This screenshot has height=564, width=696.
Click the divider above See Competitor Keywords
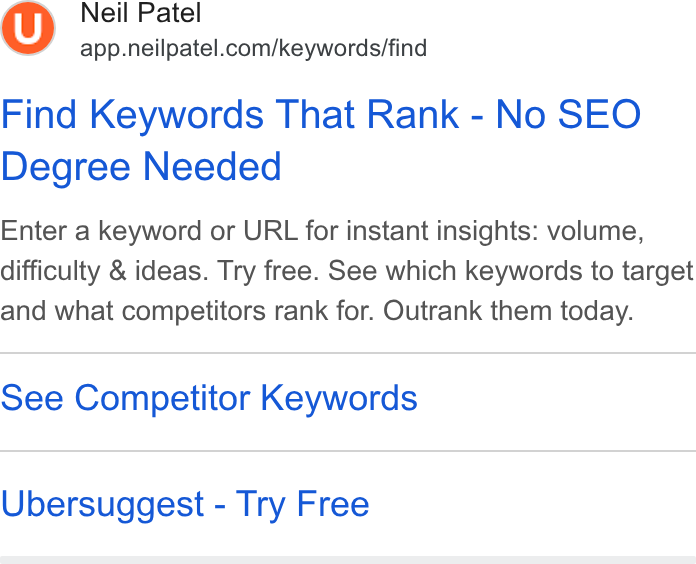tap(348, 353)
